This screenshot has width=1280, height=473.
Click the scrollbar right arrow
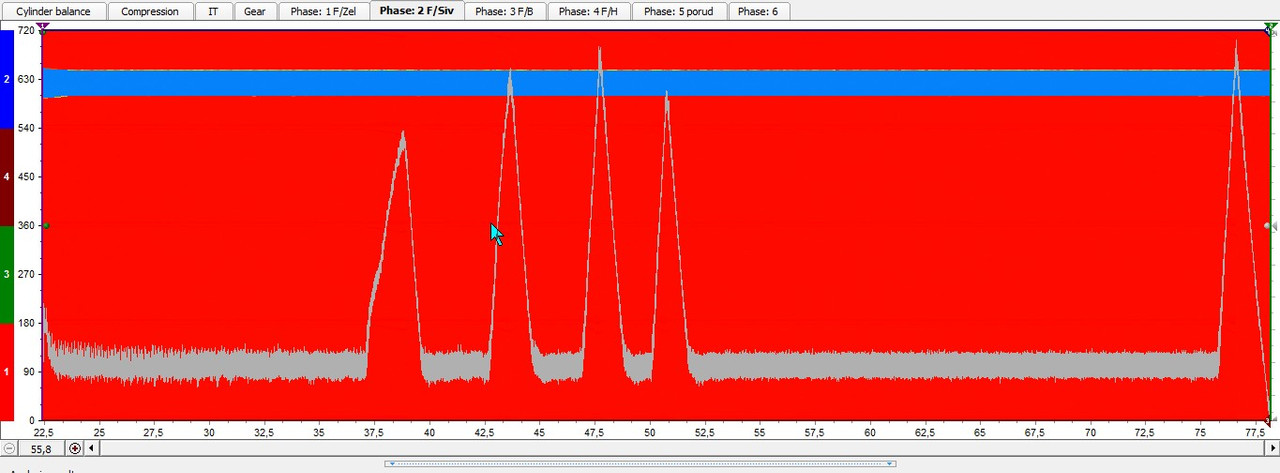1272,448
